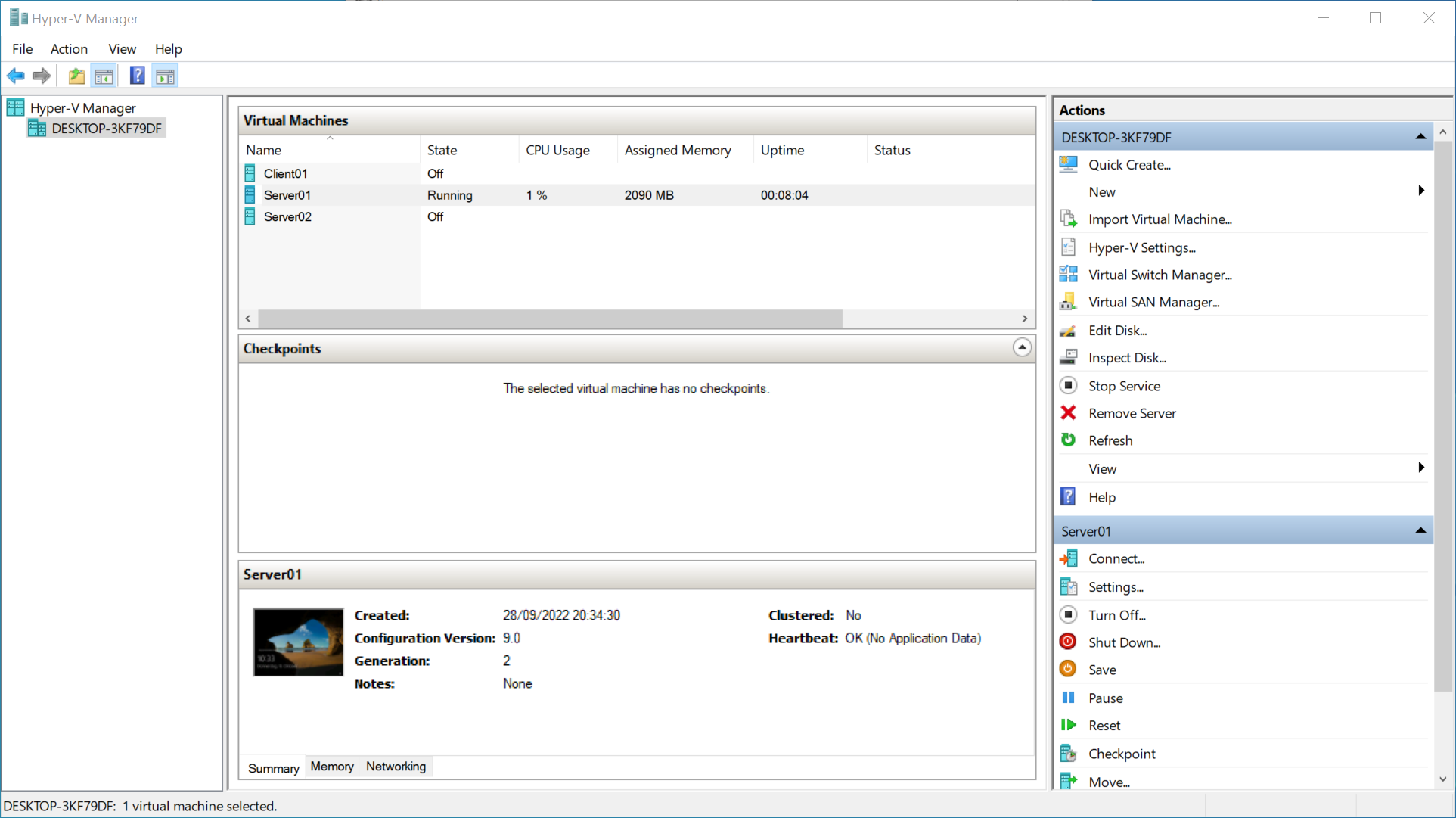
Task: Collapse the DESKTOP-3KF79DF actions section
Action: 1420,137
